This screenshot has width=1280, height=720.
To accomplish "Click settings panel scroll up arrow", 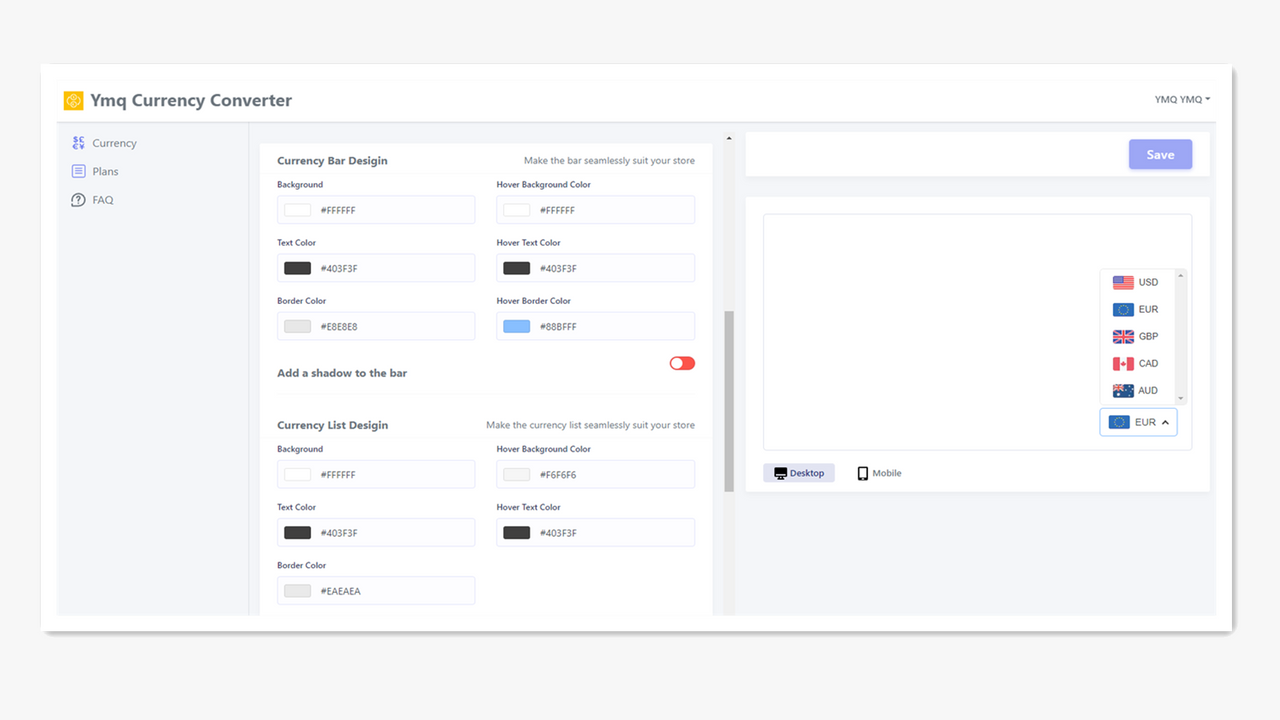I will [x=729, y=138].
